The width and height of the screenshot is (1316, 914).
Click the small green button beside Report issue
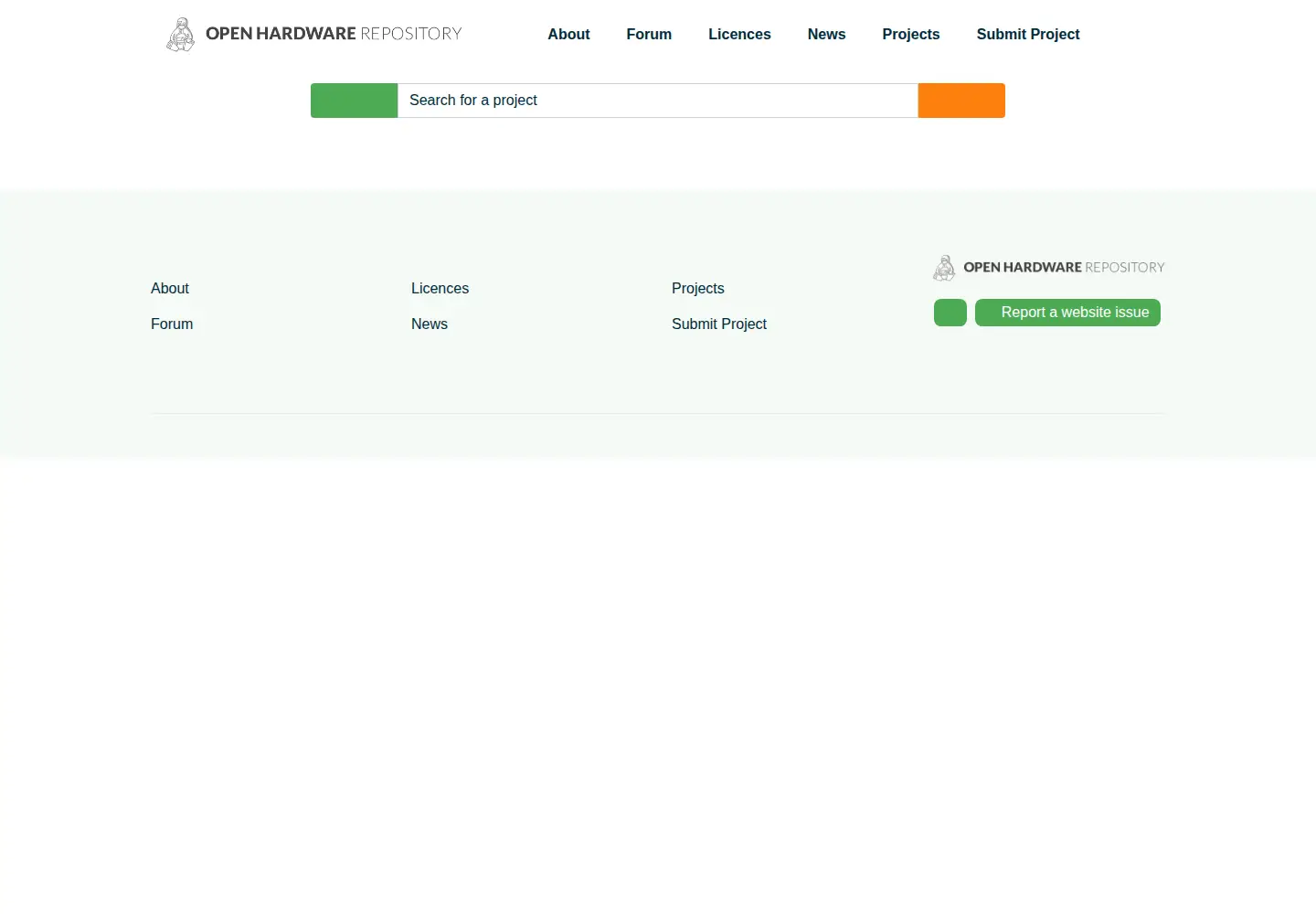point(950,313)
